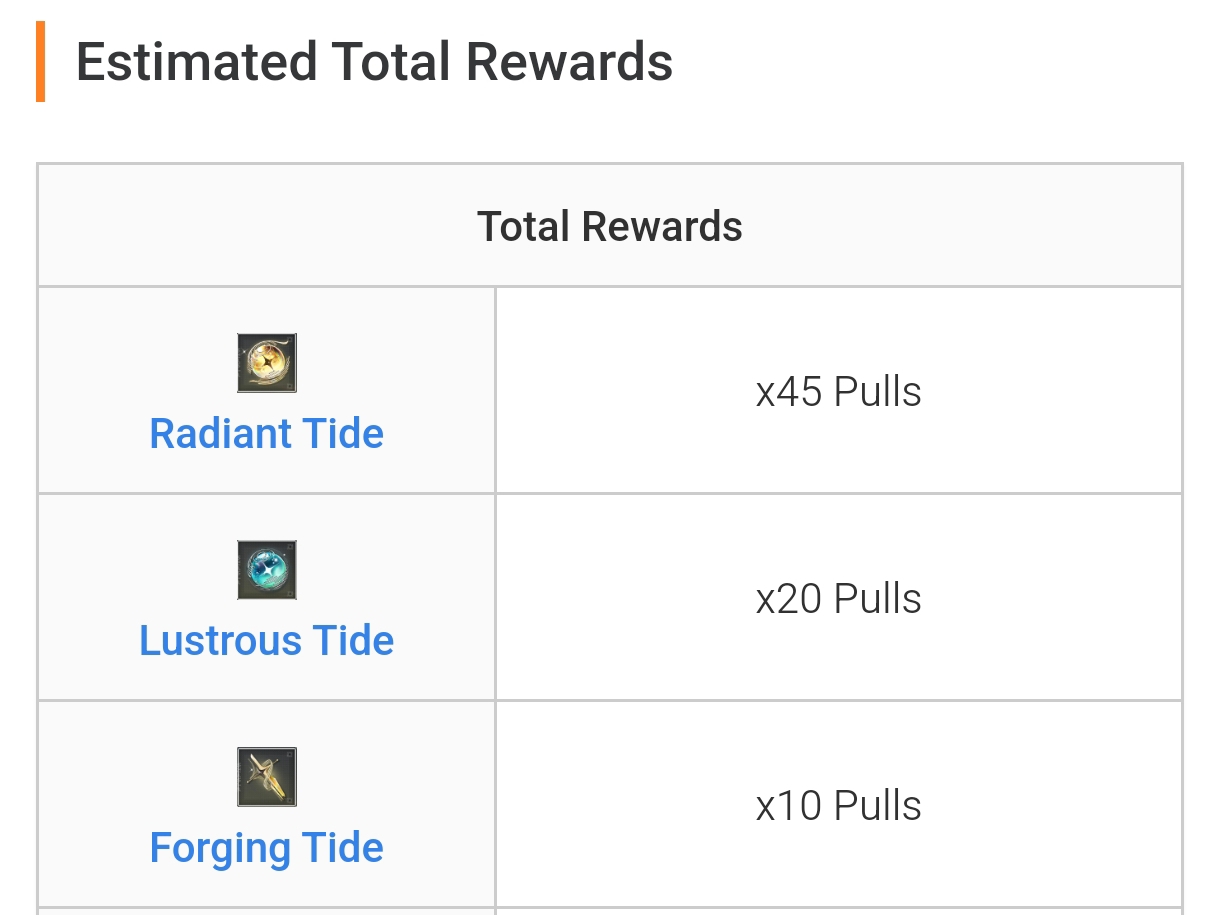Image resolution: width=1220 pixels, height=915 pixels.
Task: Click the golden Radiant Tide icon
Action: pyautogui.click(x=267, y=363)
